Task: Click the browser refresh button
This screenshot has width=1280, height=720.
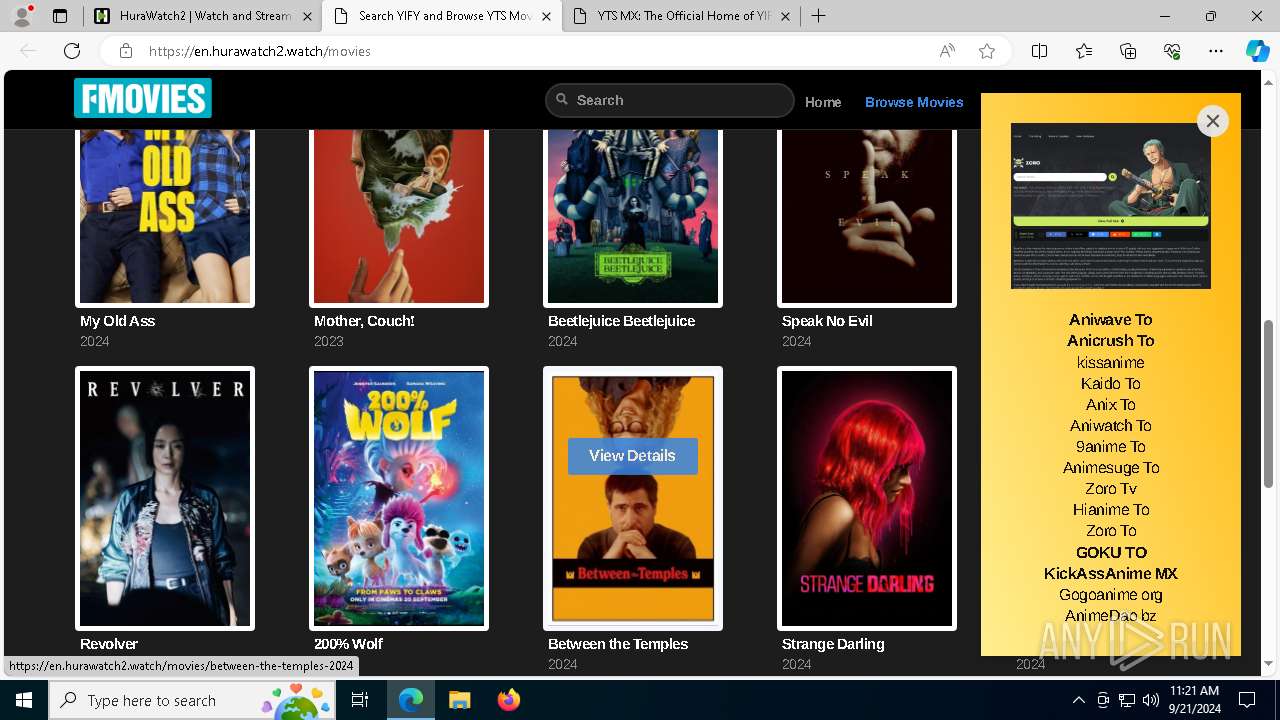Action: (72, 51)
